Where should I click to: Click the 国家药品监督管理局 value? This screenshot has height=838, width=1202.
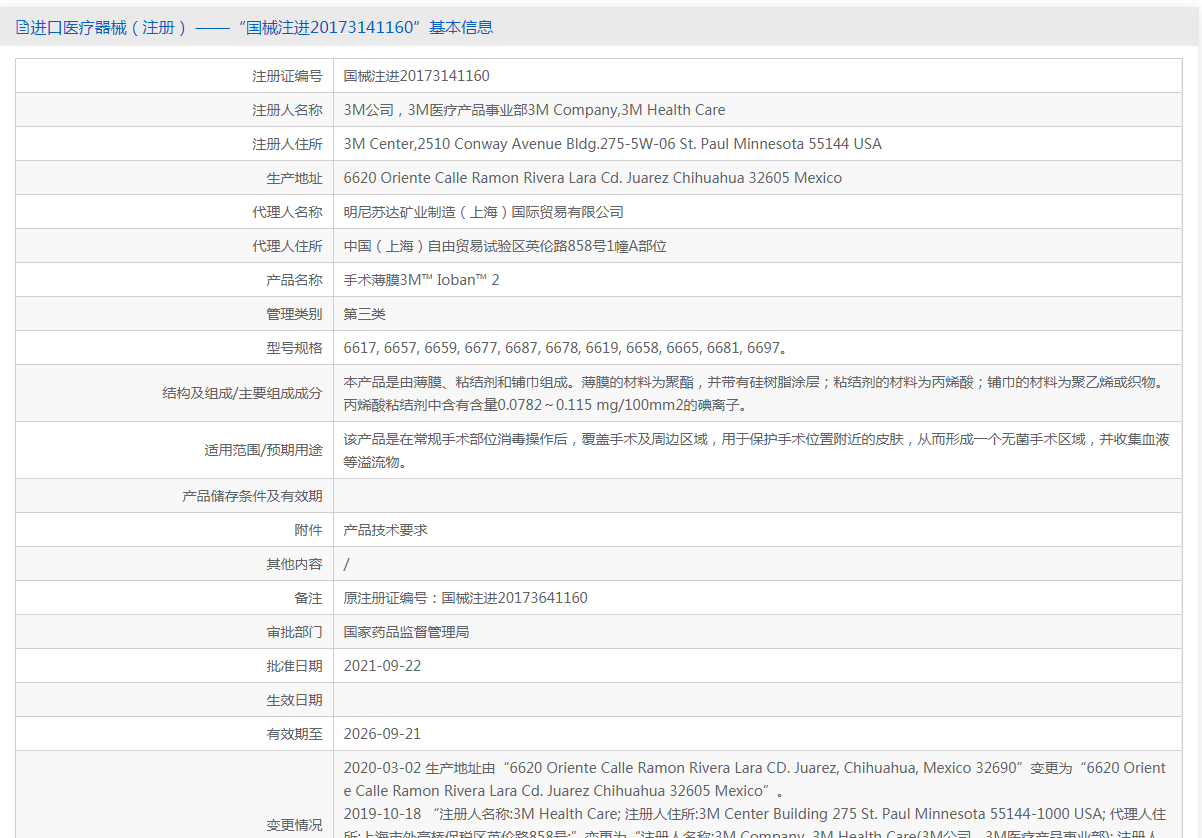tap(407, 632)
